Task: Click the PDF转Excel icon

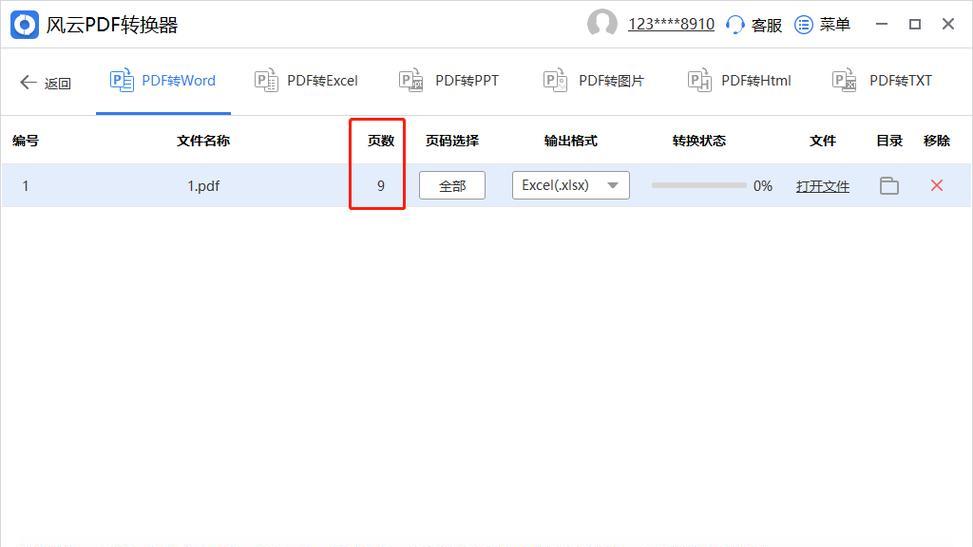Action: pyautogui.click(x=266, y=80)
